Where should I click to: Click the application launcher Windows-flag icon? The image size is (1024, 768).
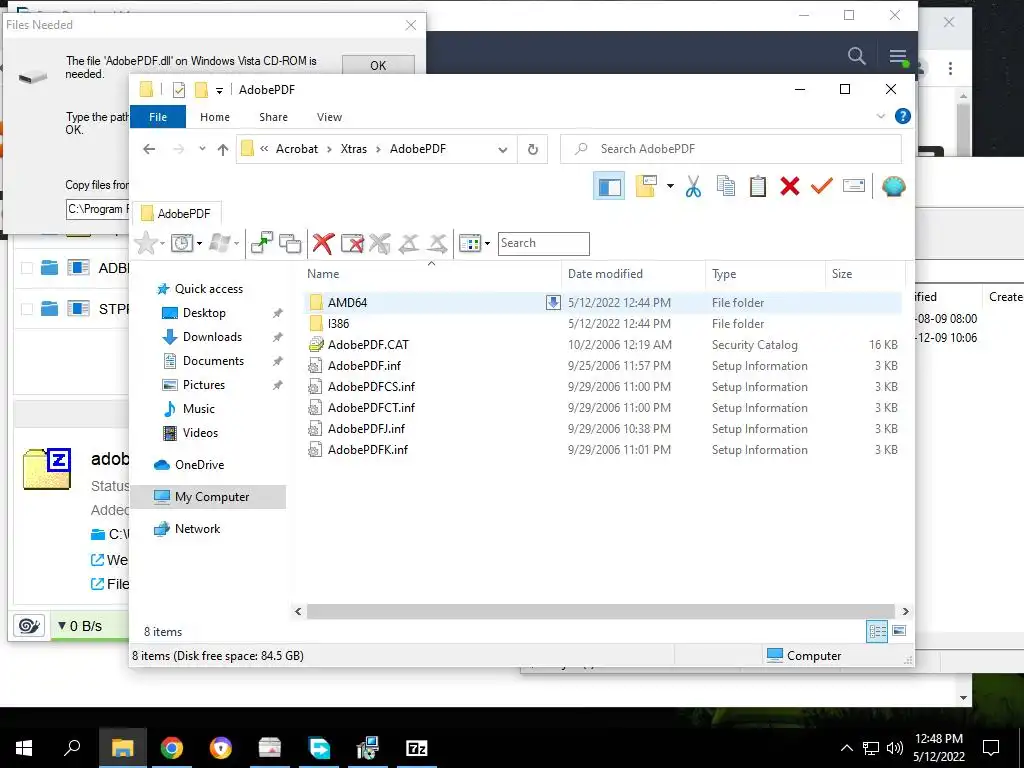220,244
